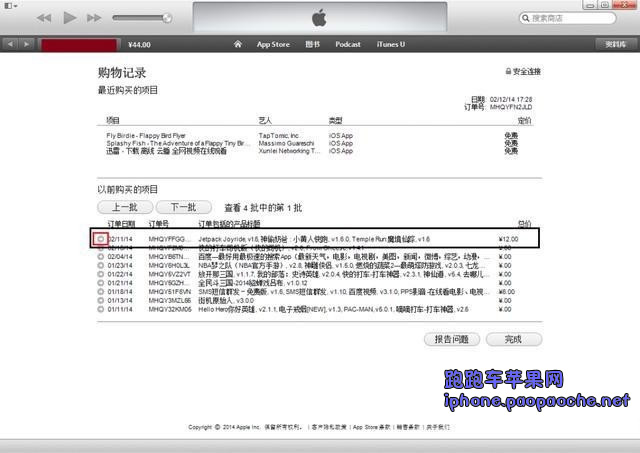
Task: Switch to the 图书 tab
Action: [312, 44]
